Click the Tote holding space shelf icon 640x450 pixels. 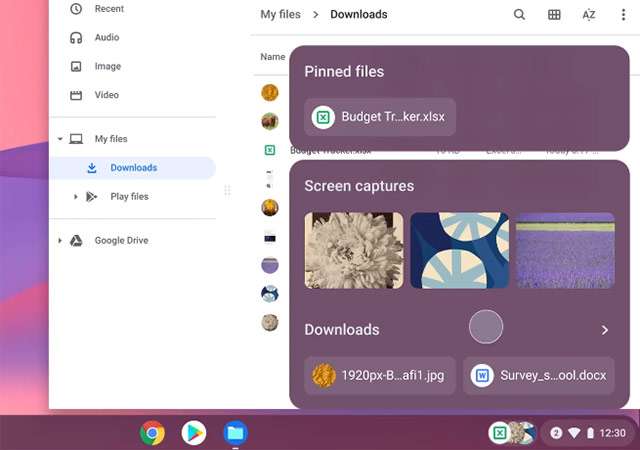(x=511, y=433)
